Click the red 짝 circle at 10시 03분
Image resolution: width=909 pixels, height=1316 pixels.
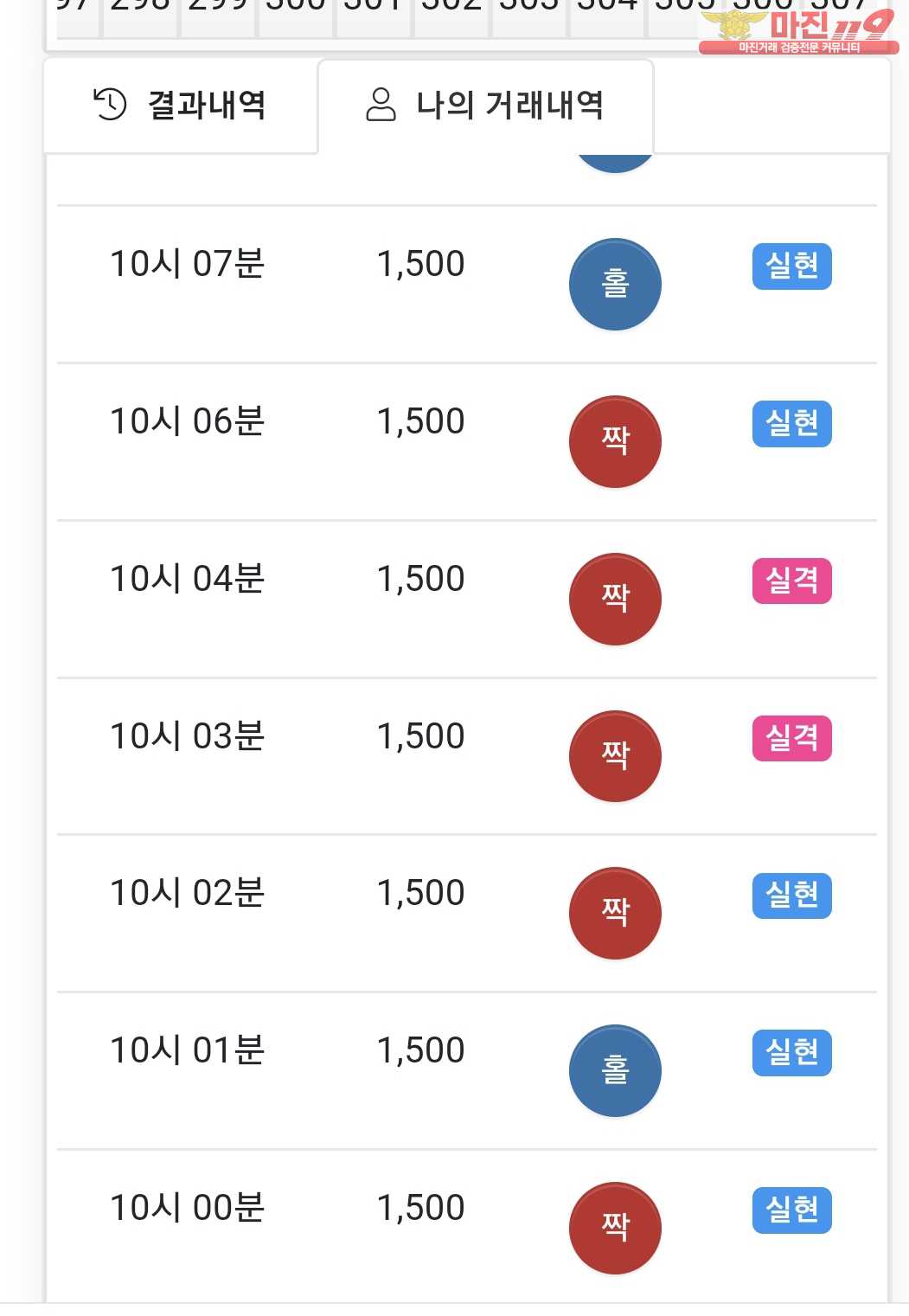click(615, 756)
